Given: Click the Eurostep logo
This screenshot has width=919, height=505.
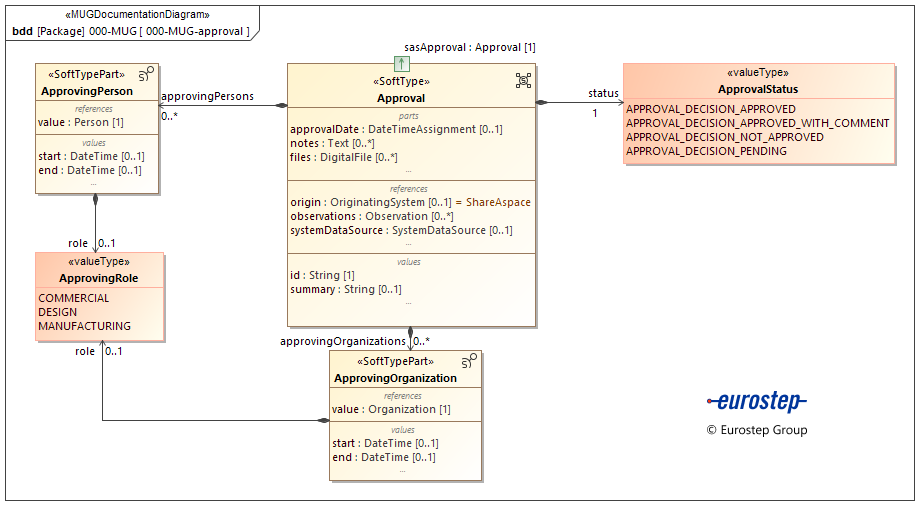Looking at the screenshot, I should [x=756, y=402].
